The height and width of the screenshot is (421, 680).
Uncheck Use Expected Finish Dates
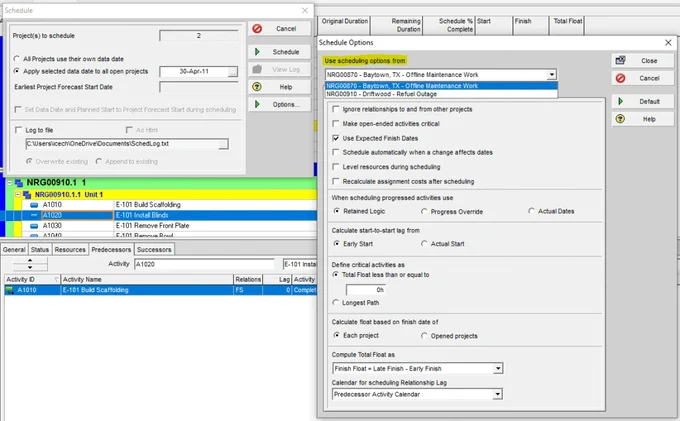point(335,138)
